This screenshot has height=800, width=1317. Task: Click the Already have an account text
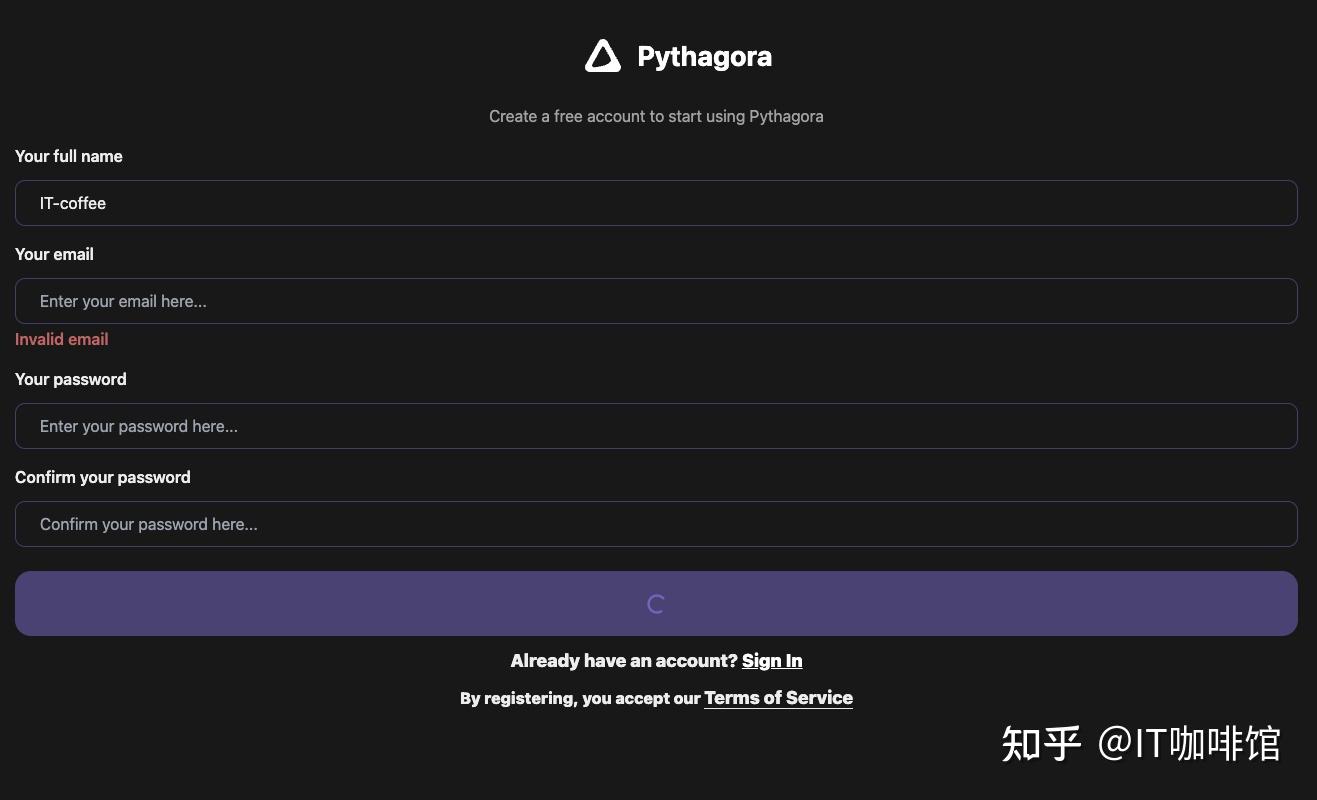(x=623, y=660)
